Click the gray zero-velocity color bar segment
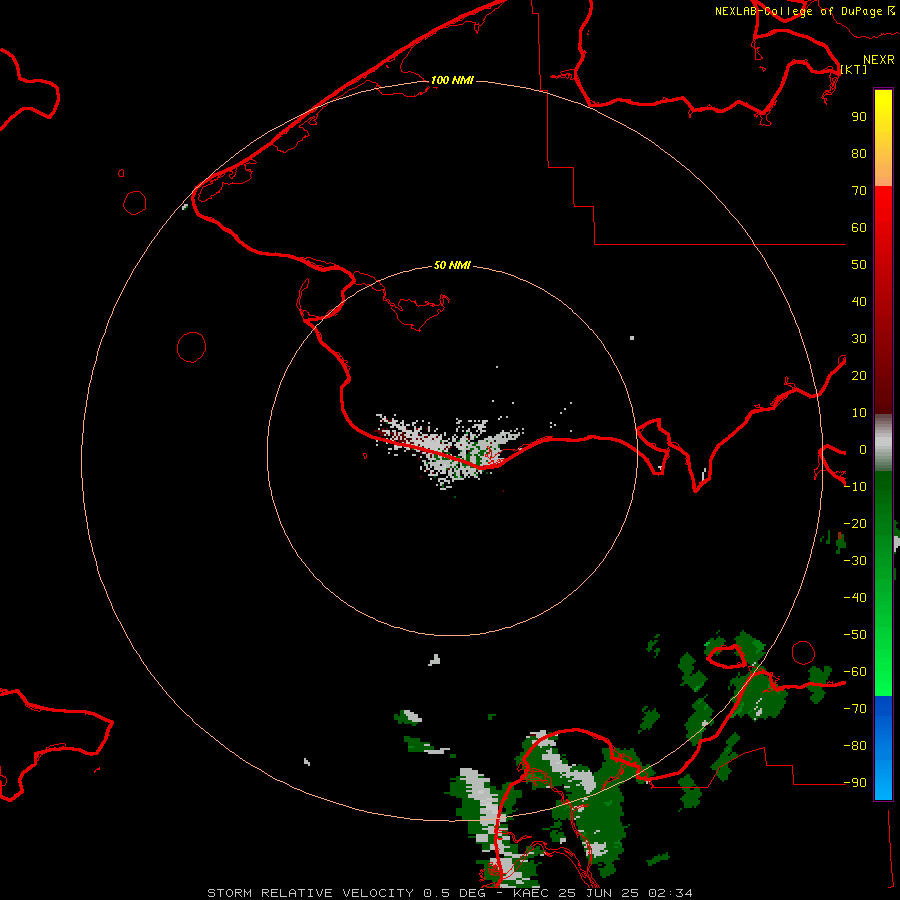This screenshot has width=900, height=900. coord(883,443)
